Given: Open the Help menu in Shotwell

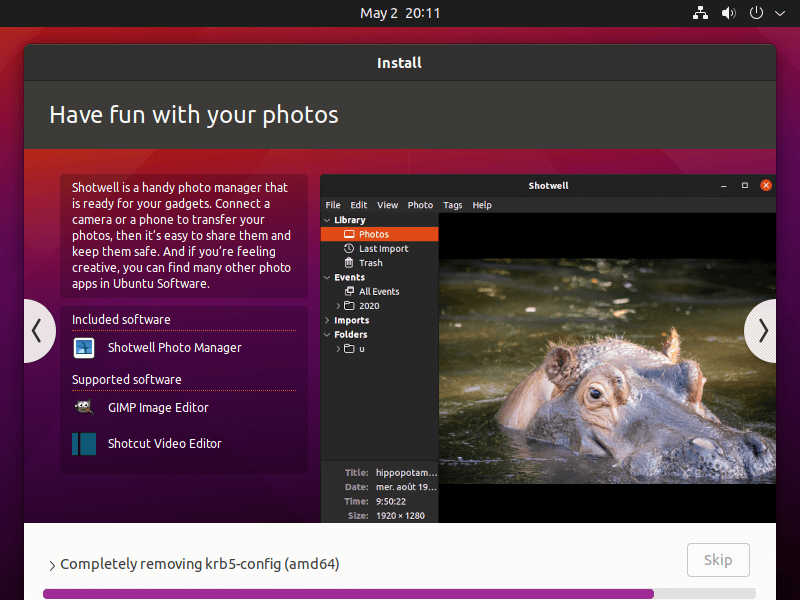Looking at the screenshot, I should [482, 205].
